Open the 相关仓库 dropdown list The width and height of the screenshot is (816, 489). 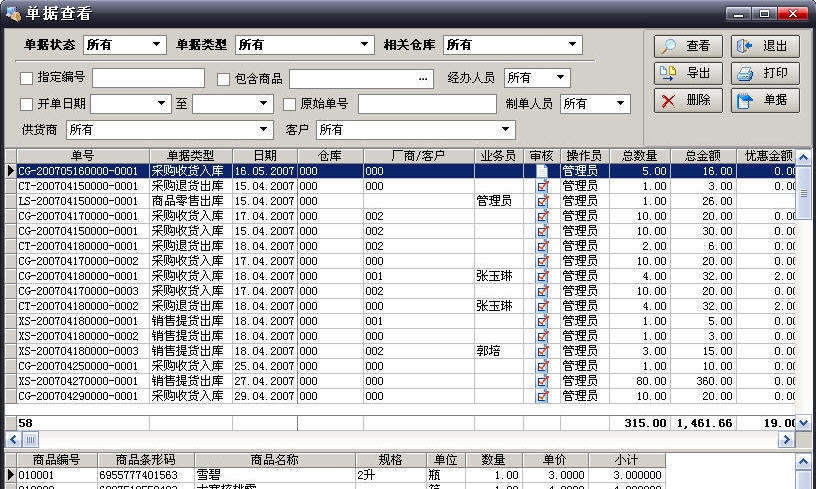tap(572, 45)
